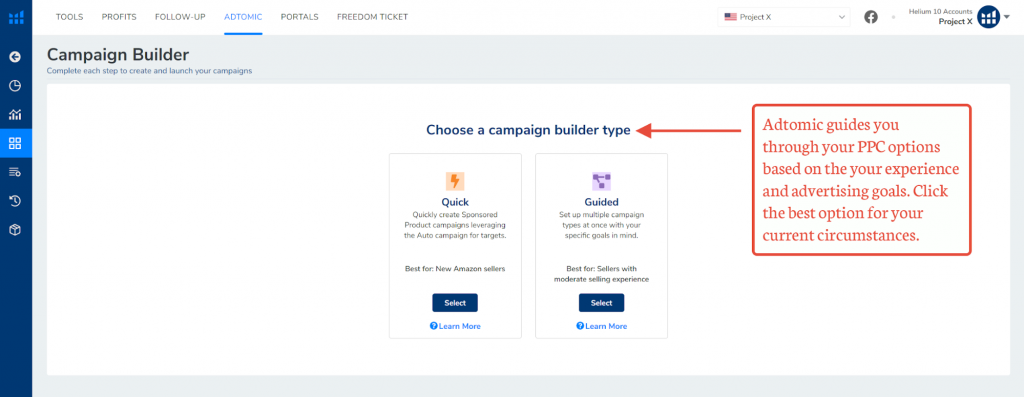This screenshot has width=1024, height=397.
Task: Click the purple Guided flowchart icon
Action: (x=601, y=181)
